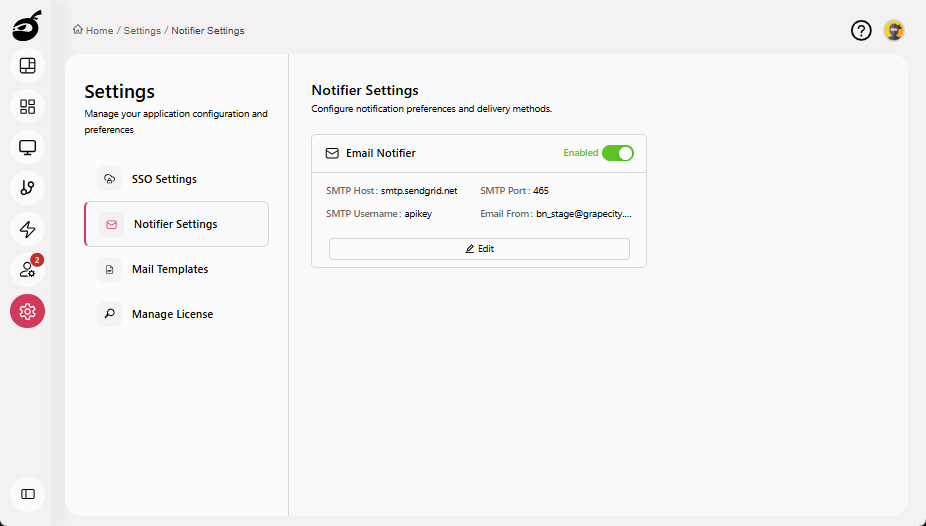Viewport: 926px width, 526px height.
Task: Click Email From value bn_stage@grapecity
Action: point(584,214)
